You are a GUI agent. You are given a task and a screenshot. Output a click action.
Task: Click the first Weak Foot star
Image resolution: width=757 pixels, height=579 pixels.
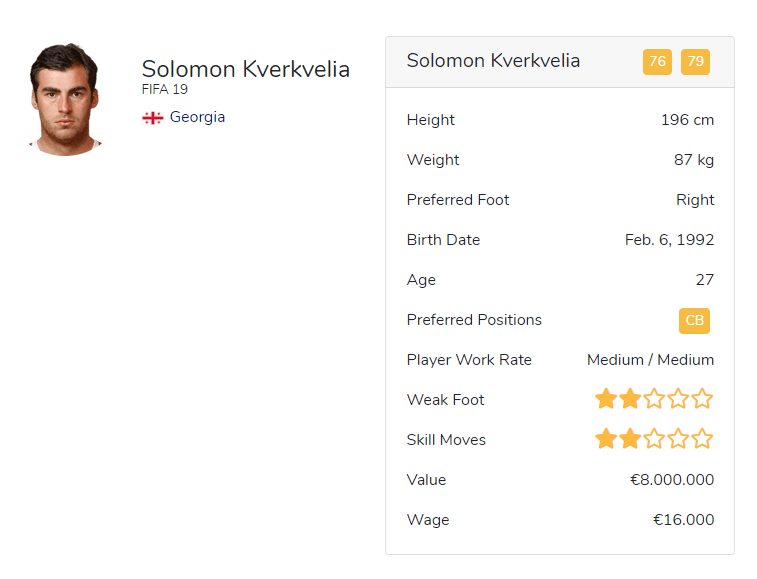(x=605, y=400)
